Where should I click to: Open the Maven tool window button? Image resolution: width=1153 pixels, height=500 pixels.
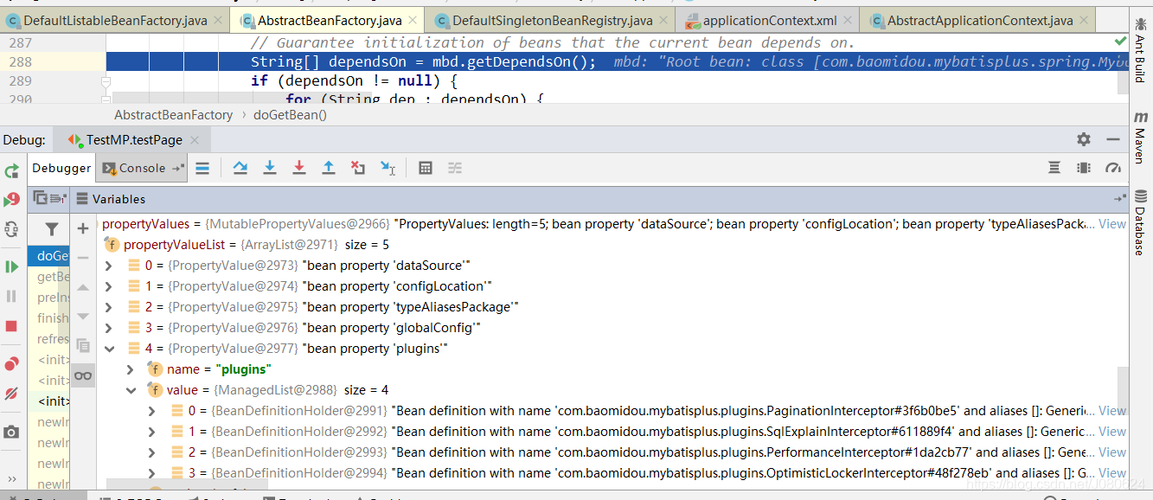point(1140,138)
